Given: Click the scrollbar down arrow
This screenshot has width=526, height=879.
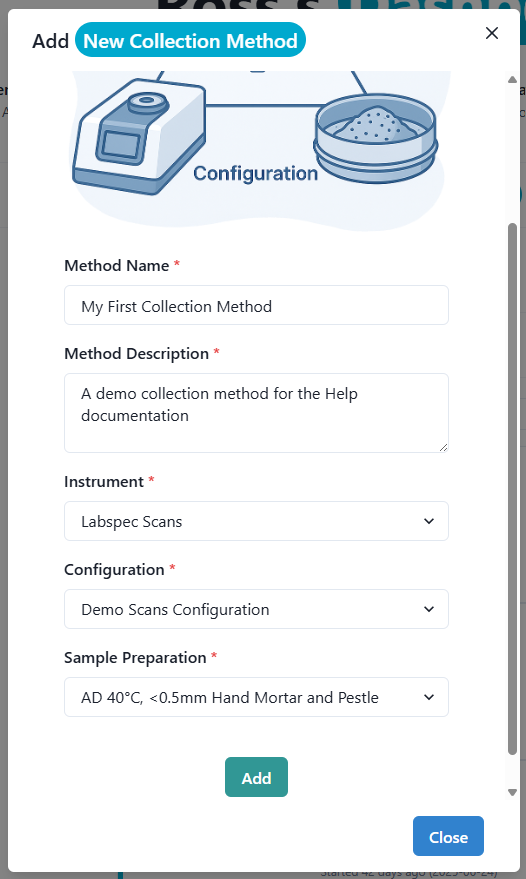Looking at the screenshot, I should point(512,792).
